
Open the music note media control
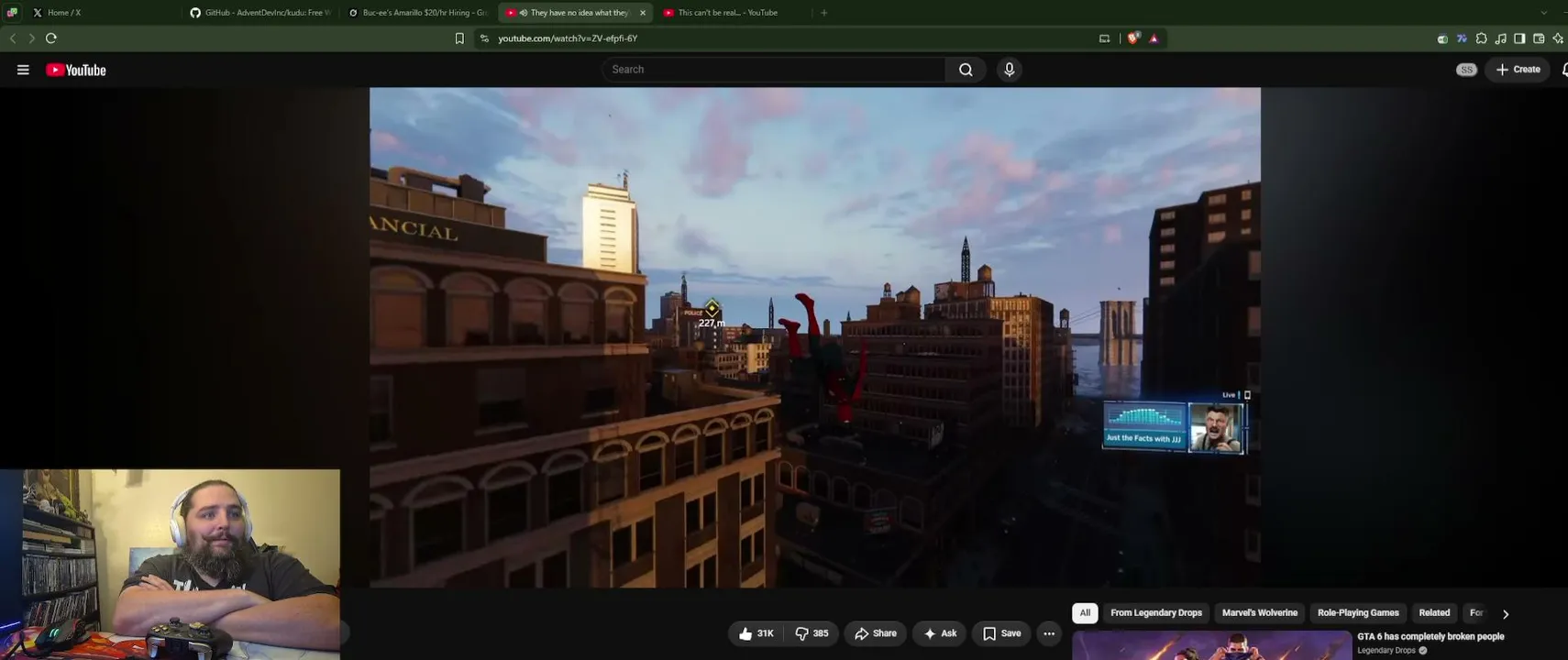tap(1500, 38)
